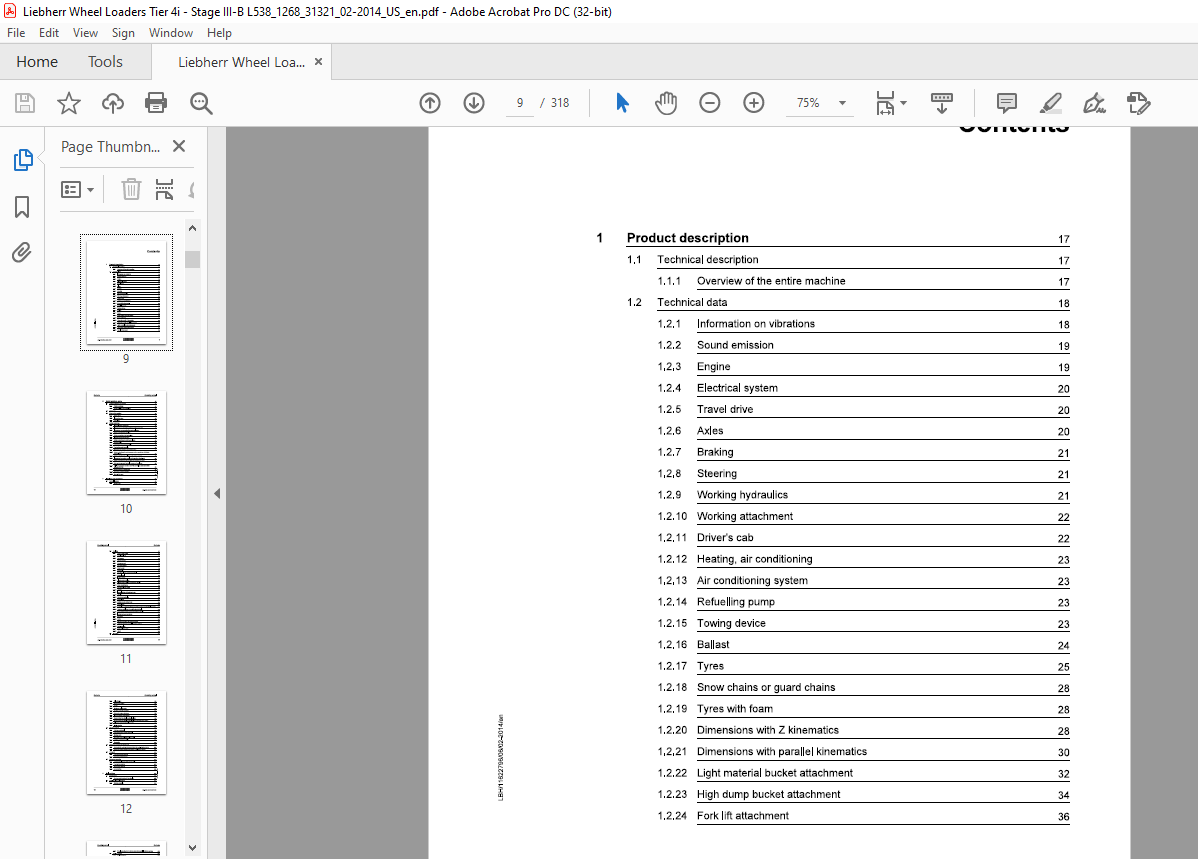The height and width of the screenshot is (859, 1198).
Task: Click the print pages icon in the thumbnails panel
Action: 164,189
